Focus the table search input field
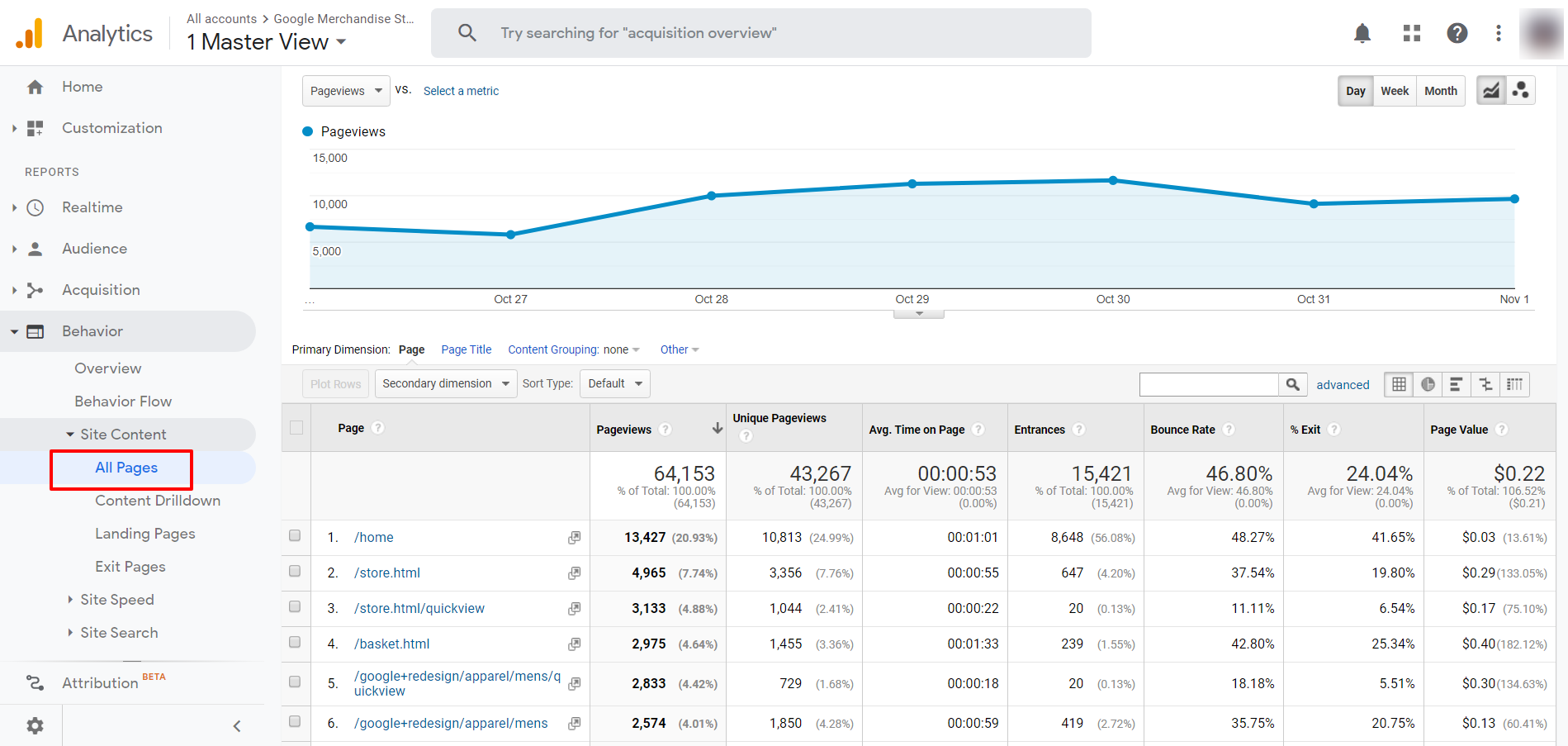The width and height of the screenshot is (1568, 746). point(1209,384)
